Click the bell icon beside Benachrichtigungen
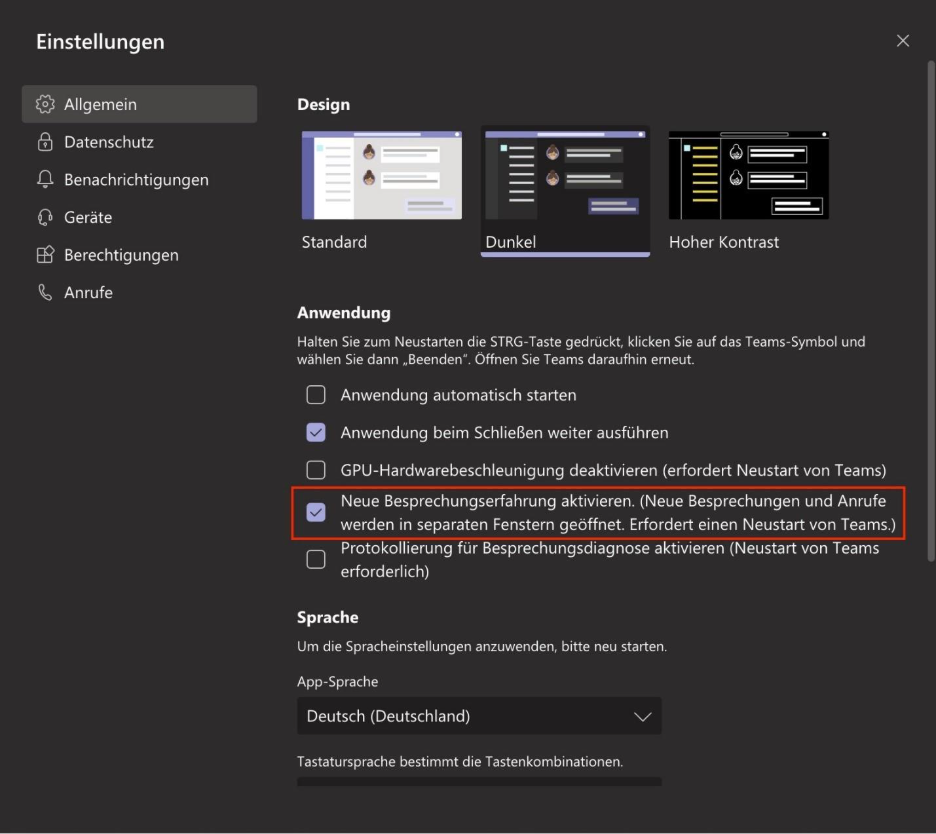 click(x=45, y=179)
